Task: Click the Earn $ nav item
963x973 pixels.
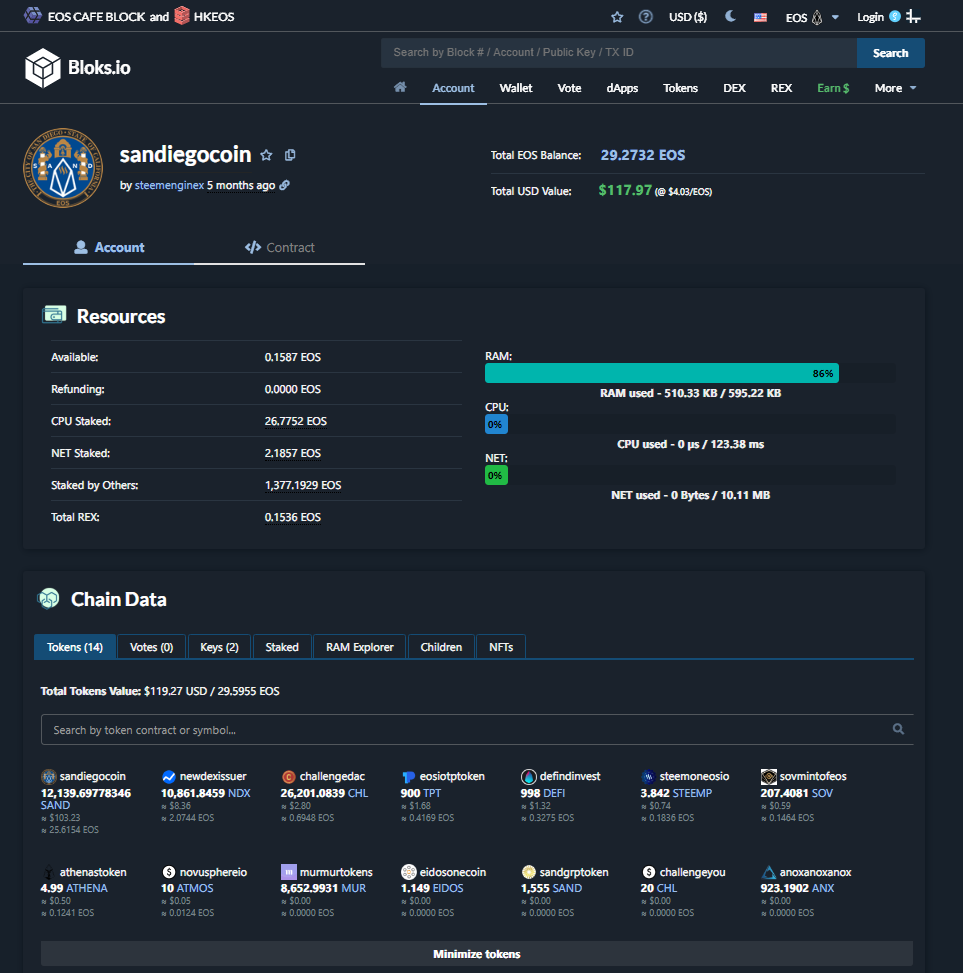Action: (833, 88)
